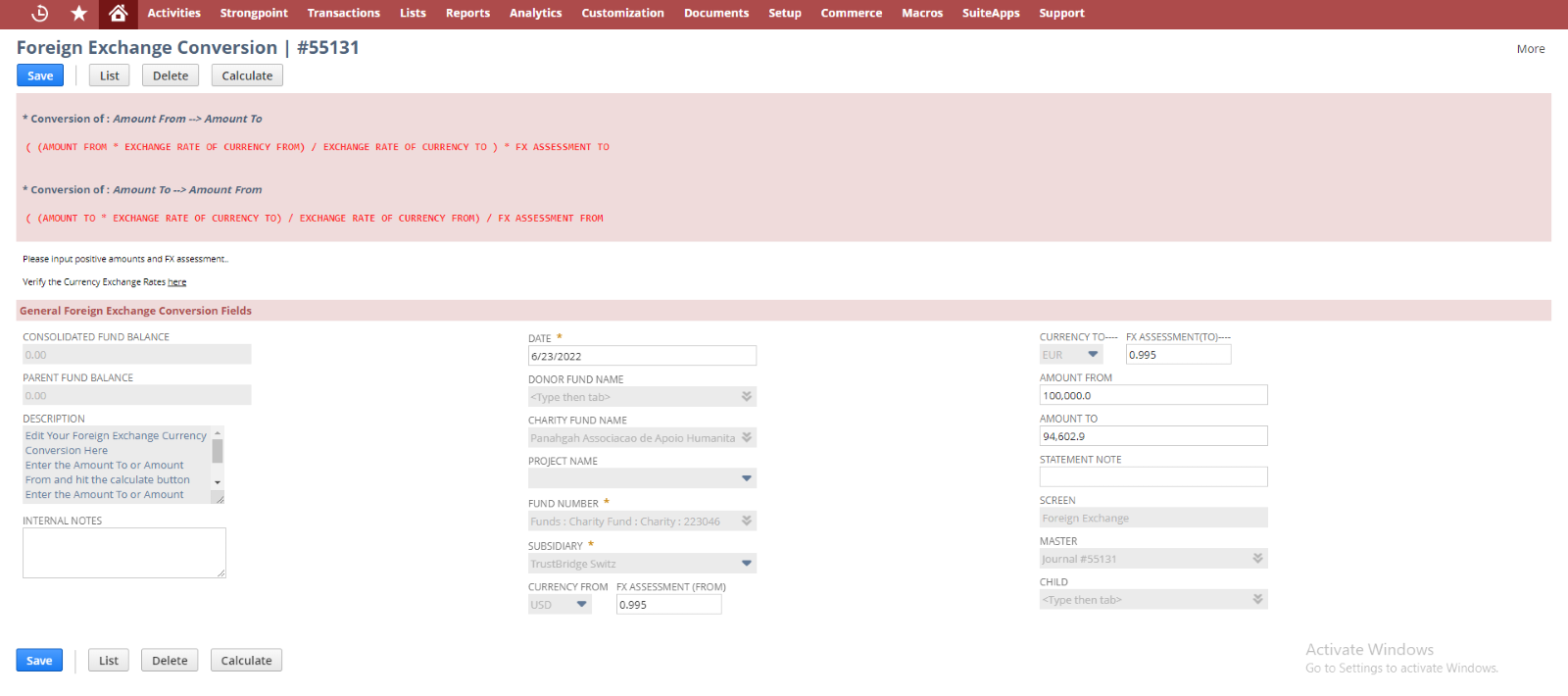Expand the Currency From USD dropdown
Viewport: 1568px width, 696px height.
582,605
